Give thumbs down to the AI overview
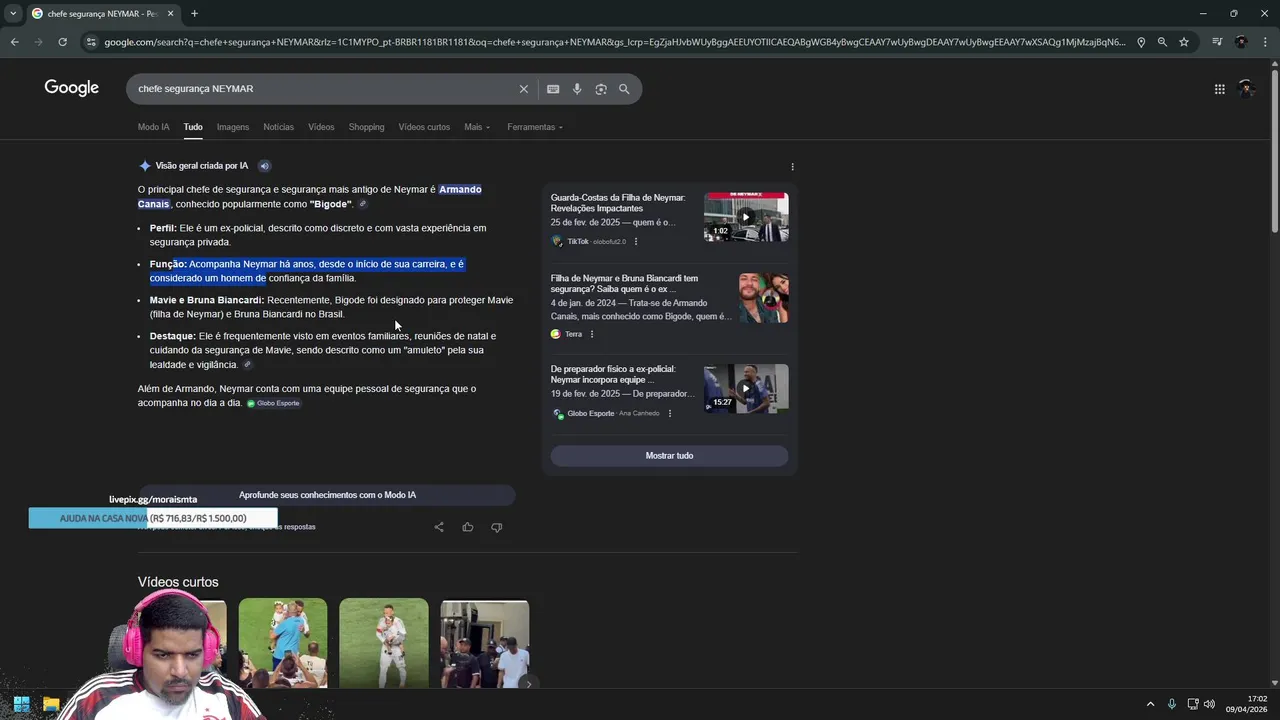Image resolution: width=1280 pixels, height=720 pixels. [x=496, y=527]
